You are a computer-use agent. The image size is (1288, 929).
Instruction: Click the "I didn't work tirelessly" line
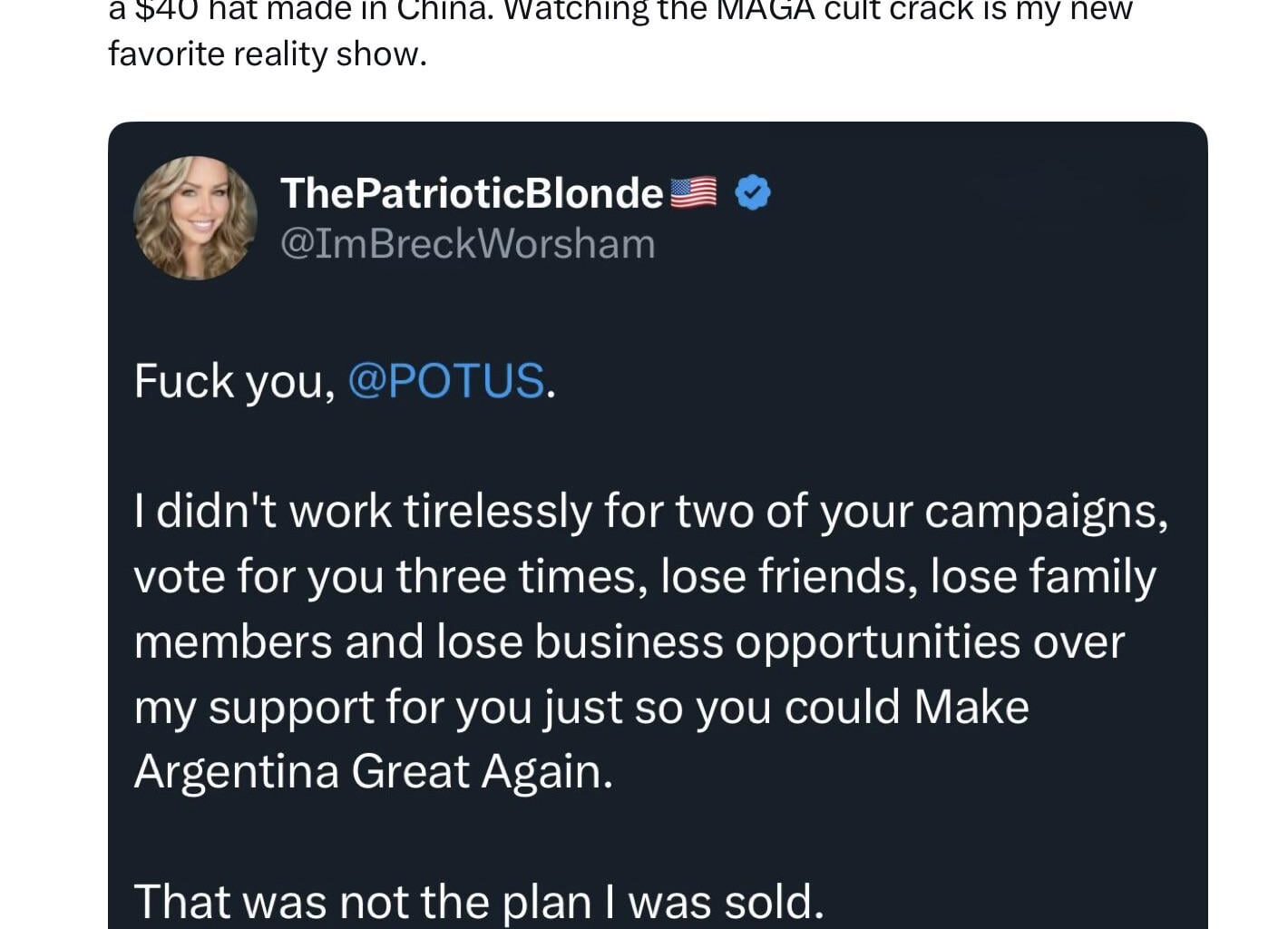363,512
